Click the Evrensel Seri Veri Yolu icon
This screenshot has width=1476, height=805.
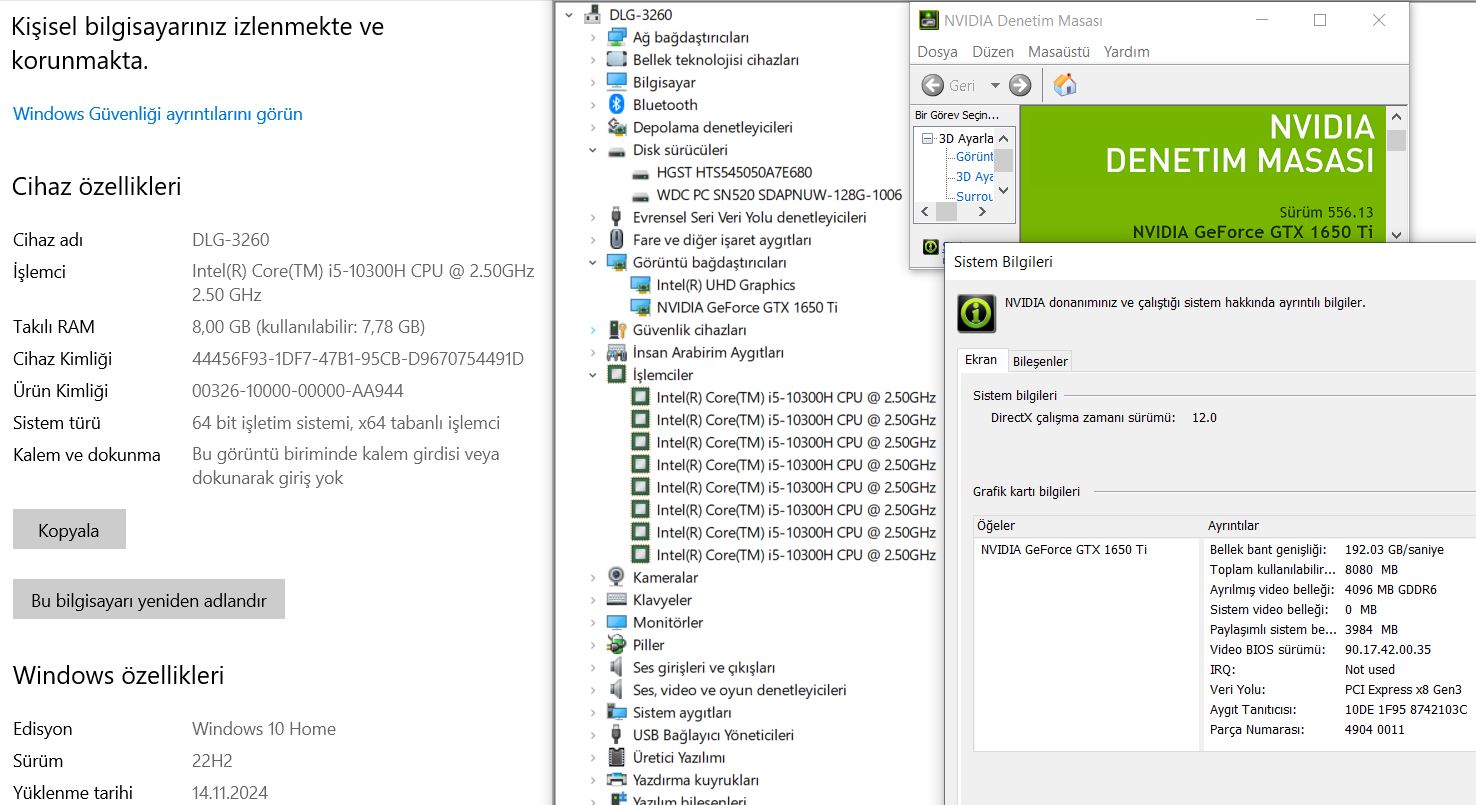[617, 217]
